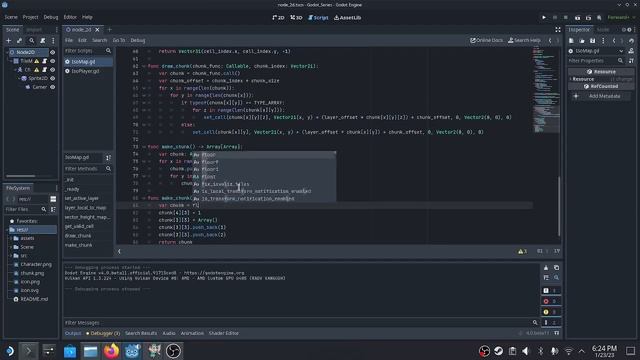Add a new child node with plus icon
Viewport: 640px width, 360px height.
coord(9,40)
